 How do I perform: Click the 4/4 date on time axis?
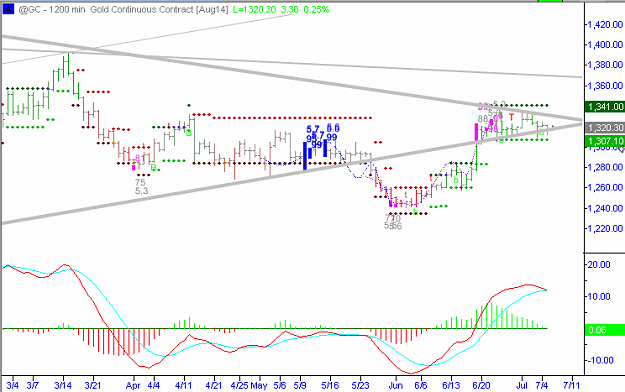153,386
